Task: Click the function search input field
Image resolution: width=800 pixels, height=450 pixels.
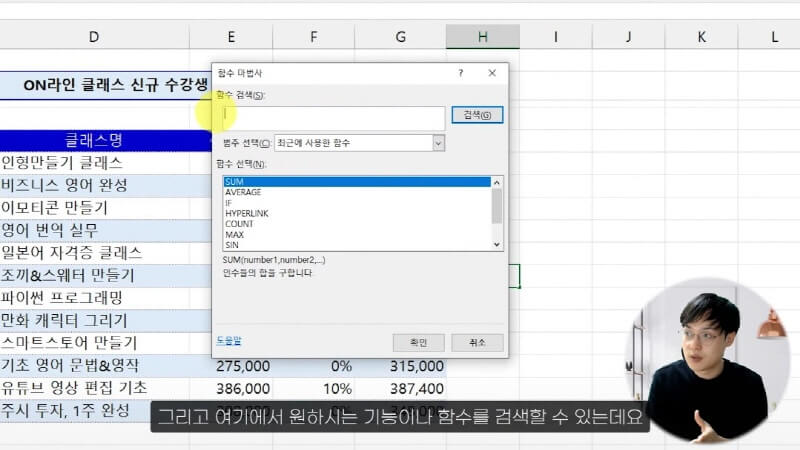Action: 334,118
